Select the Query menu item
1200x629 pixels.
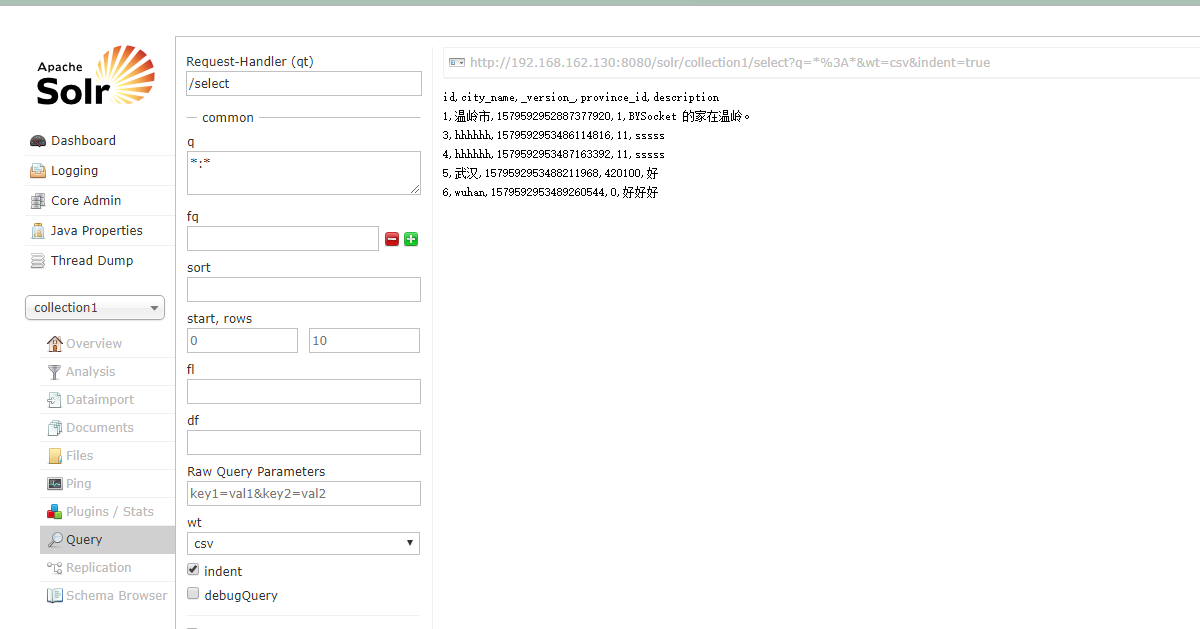point(107,540)
